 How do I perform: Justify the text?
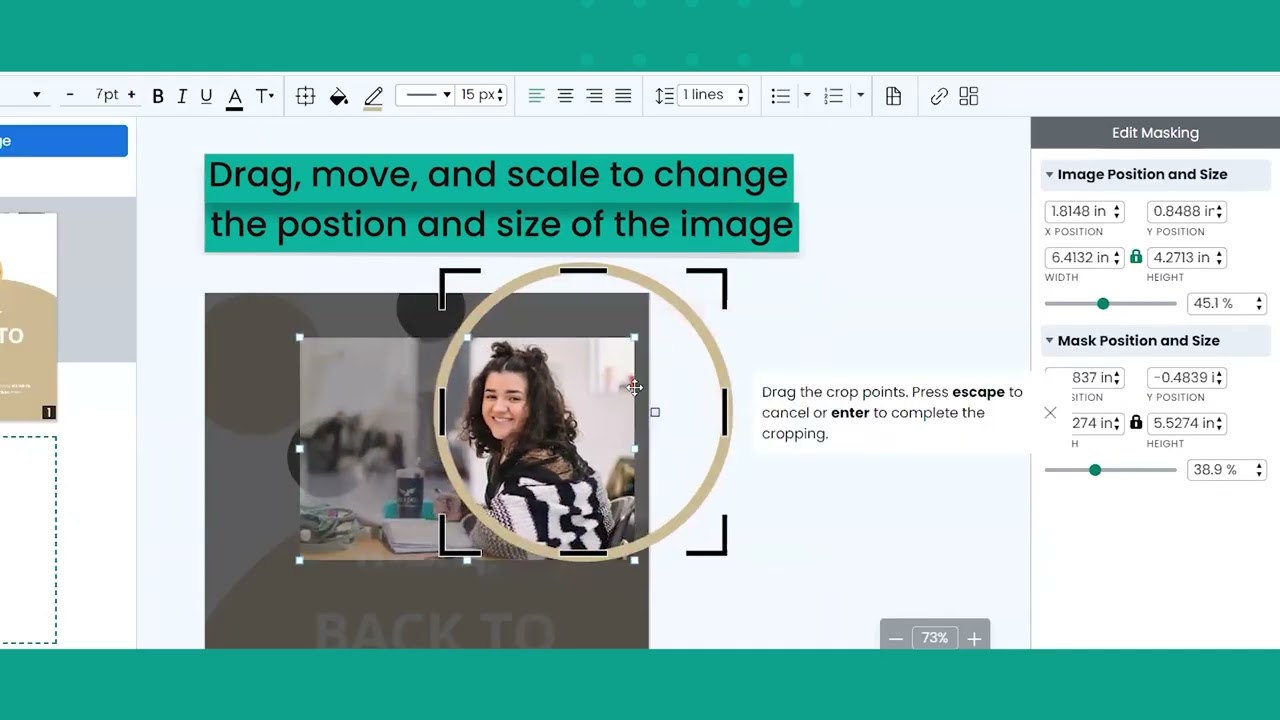tap(623, 96)
